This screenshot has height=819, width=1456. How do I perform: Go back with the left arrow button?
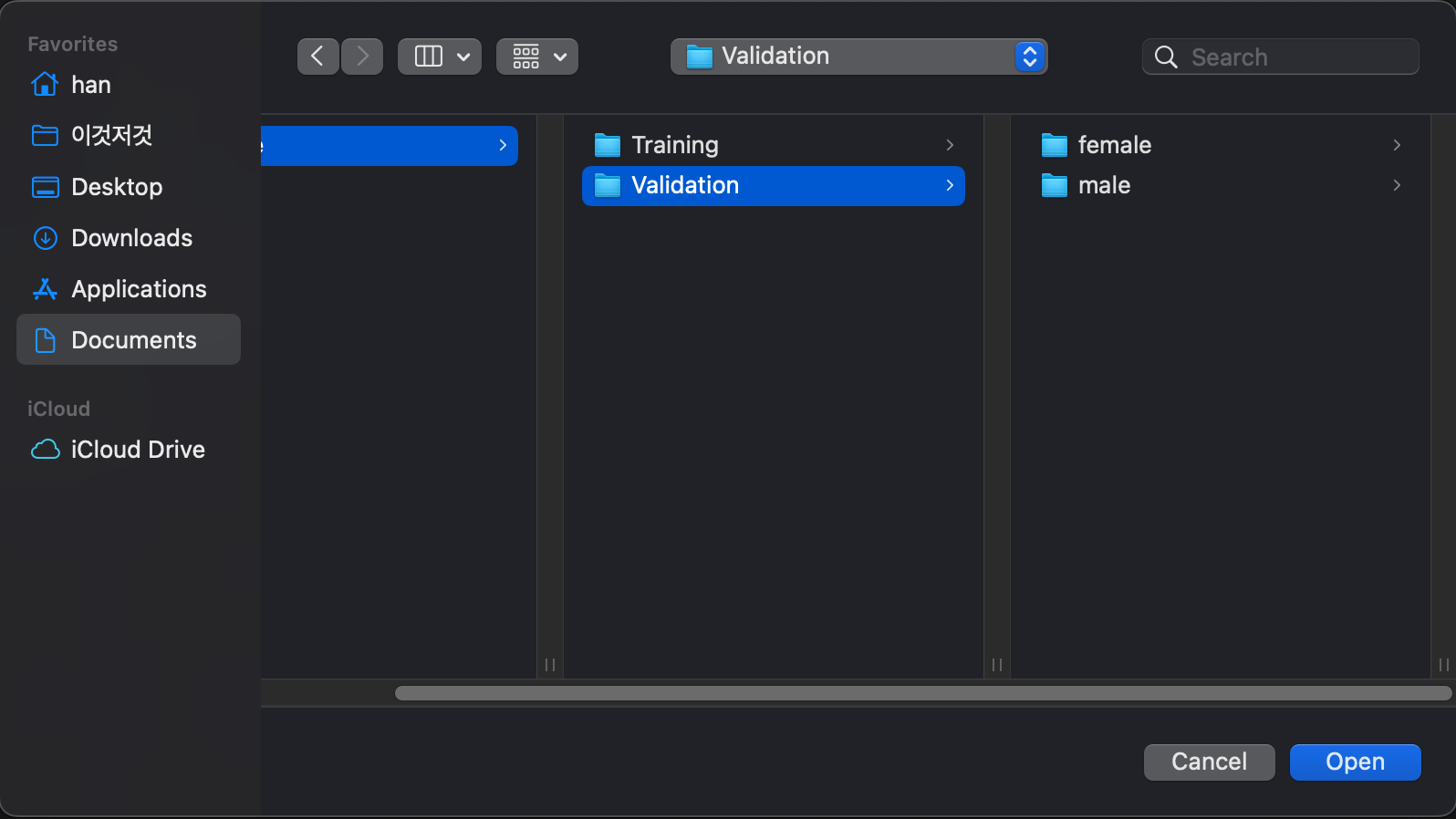317,57
